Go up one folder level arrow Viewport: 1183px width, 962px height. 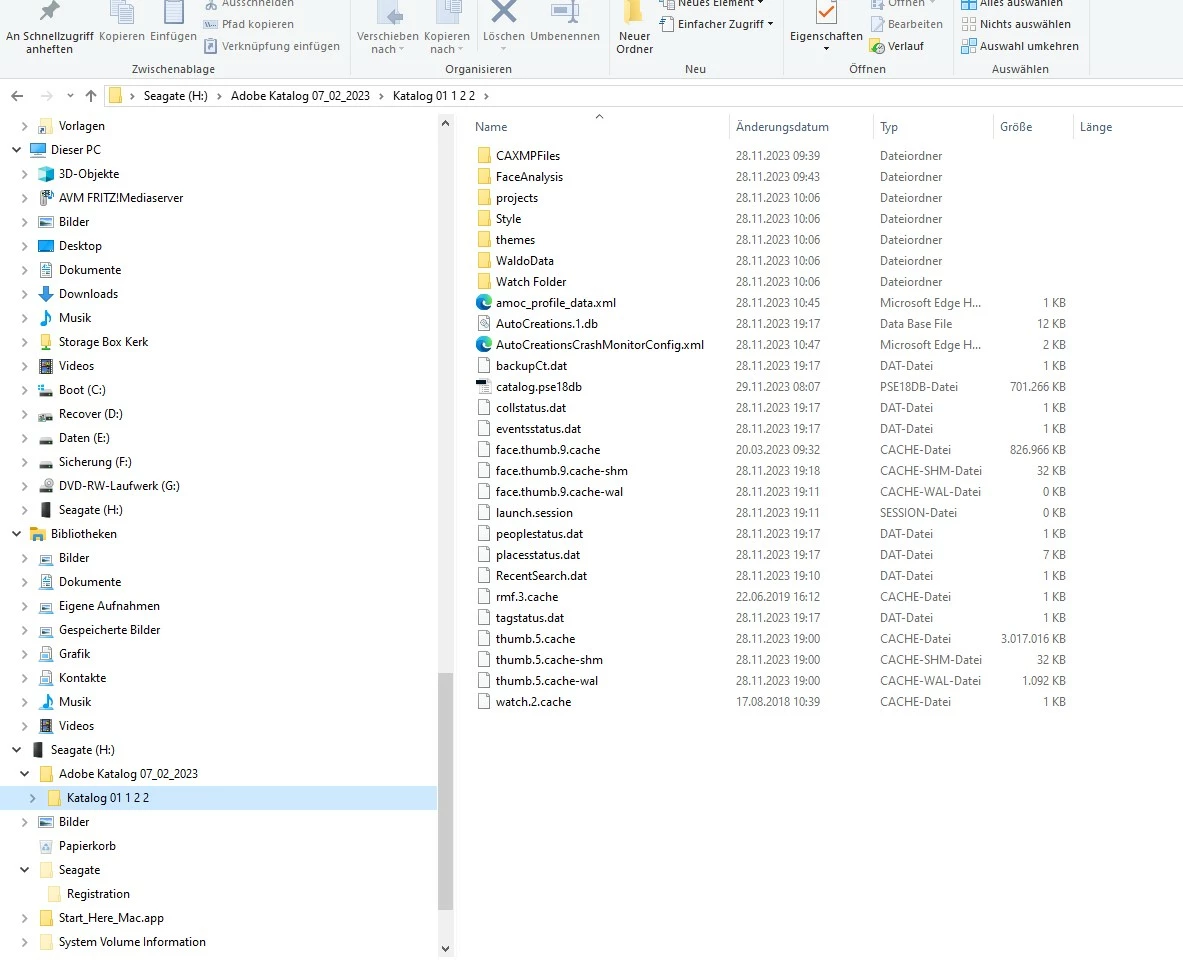pos(91,96)
